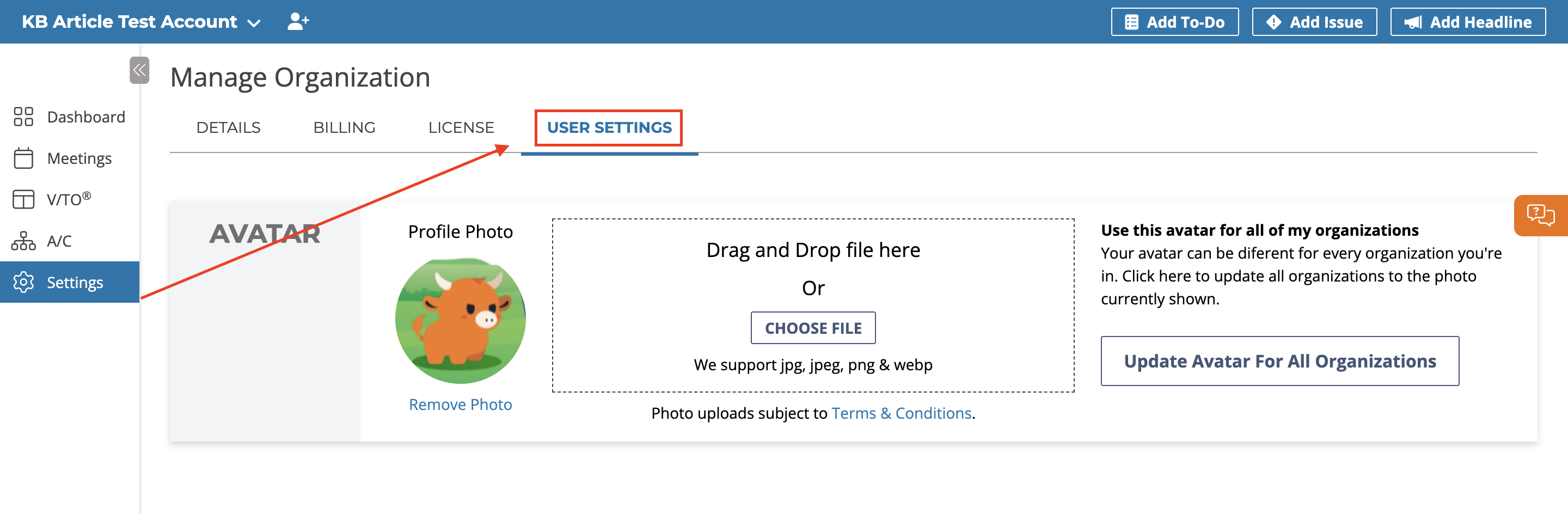
Task: Collapse the sidebar with double-chevron button
Action: click(139, 70)
